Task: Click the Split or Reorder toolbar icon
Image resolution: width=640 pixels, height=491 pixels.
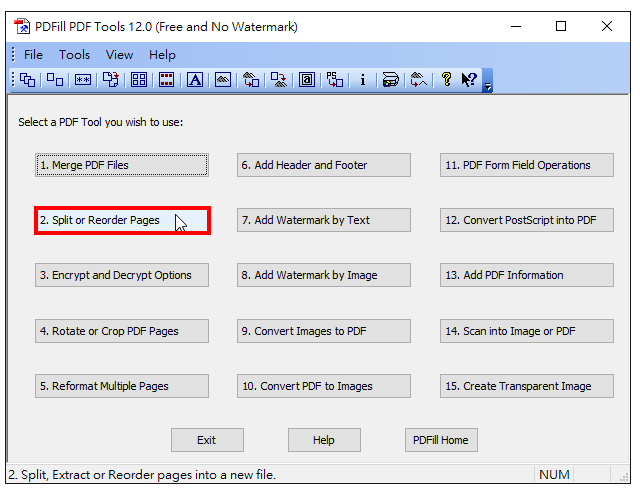Action: pos(55,80)
